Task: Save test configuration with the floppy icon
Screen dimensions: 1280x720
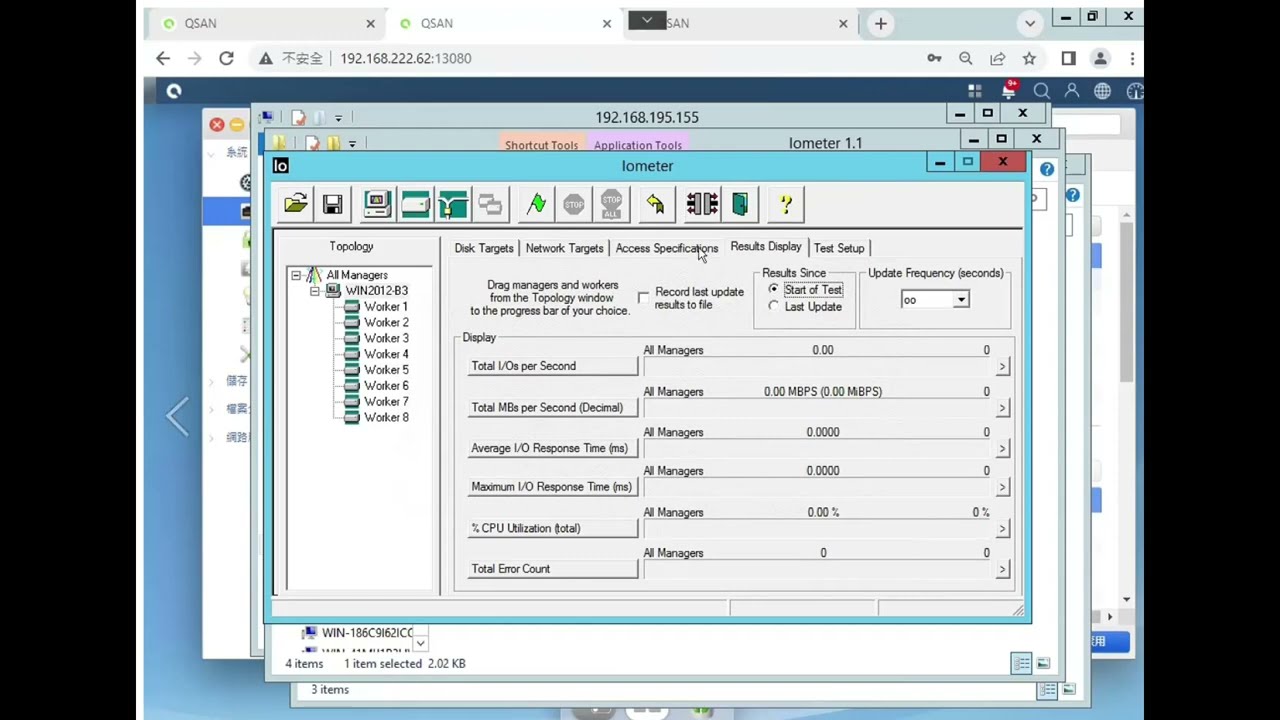Action: (333, 204)
